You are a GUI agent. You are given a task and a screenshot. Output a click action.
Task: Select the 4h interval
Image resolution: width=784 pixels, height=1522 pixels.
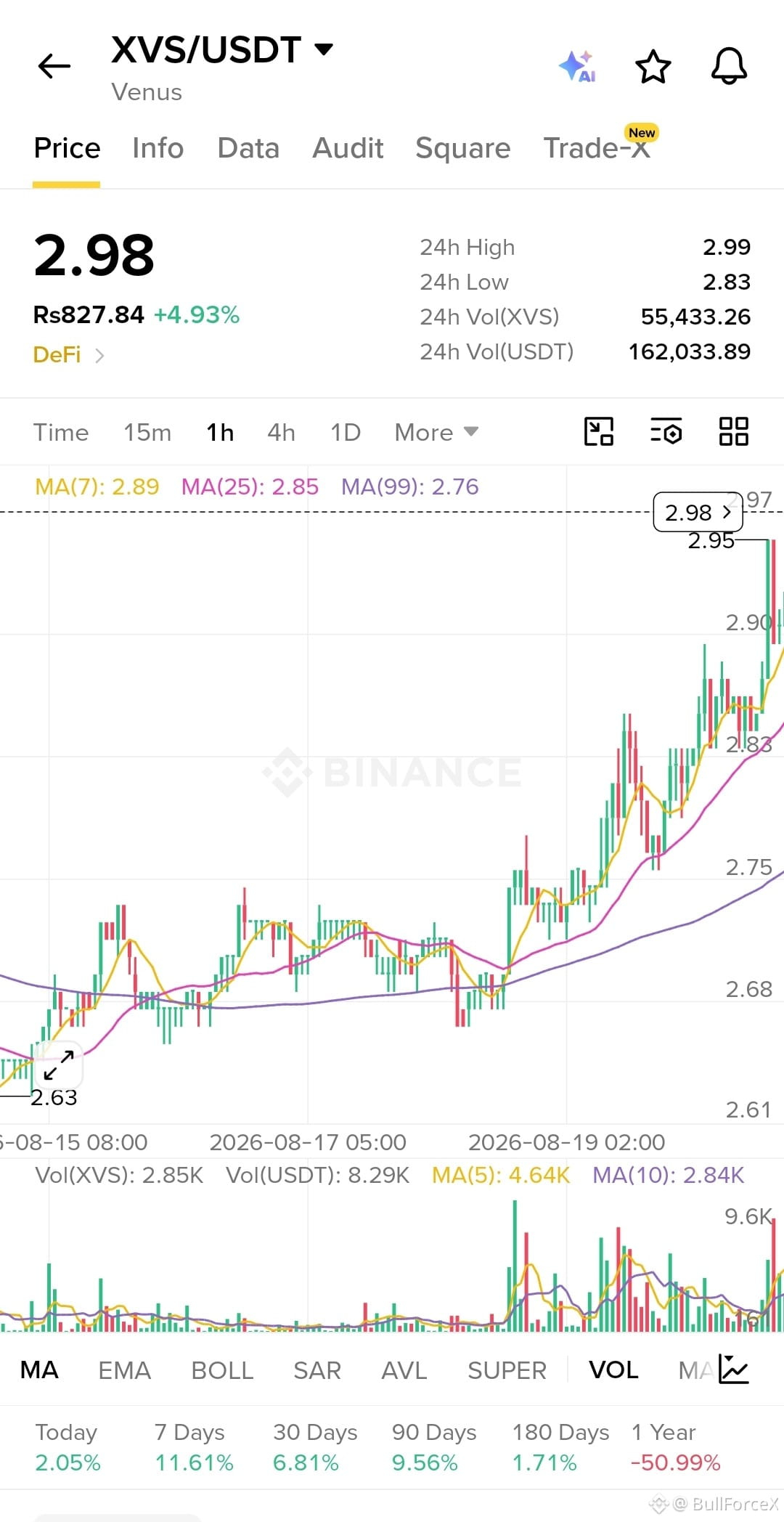click(x=282, y=432)
